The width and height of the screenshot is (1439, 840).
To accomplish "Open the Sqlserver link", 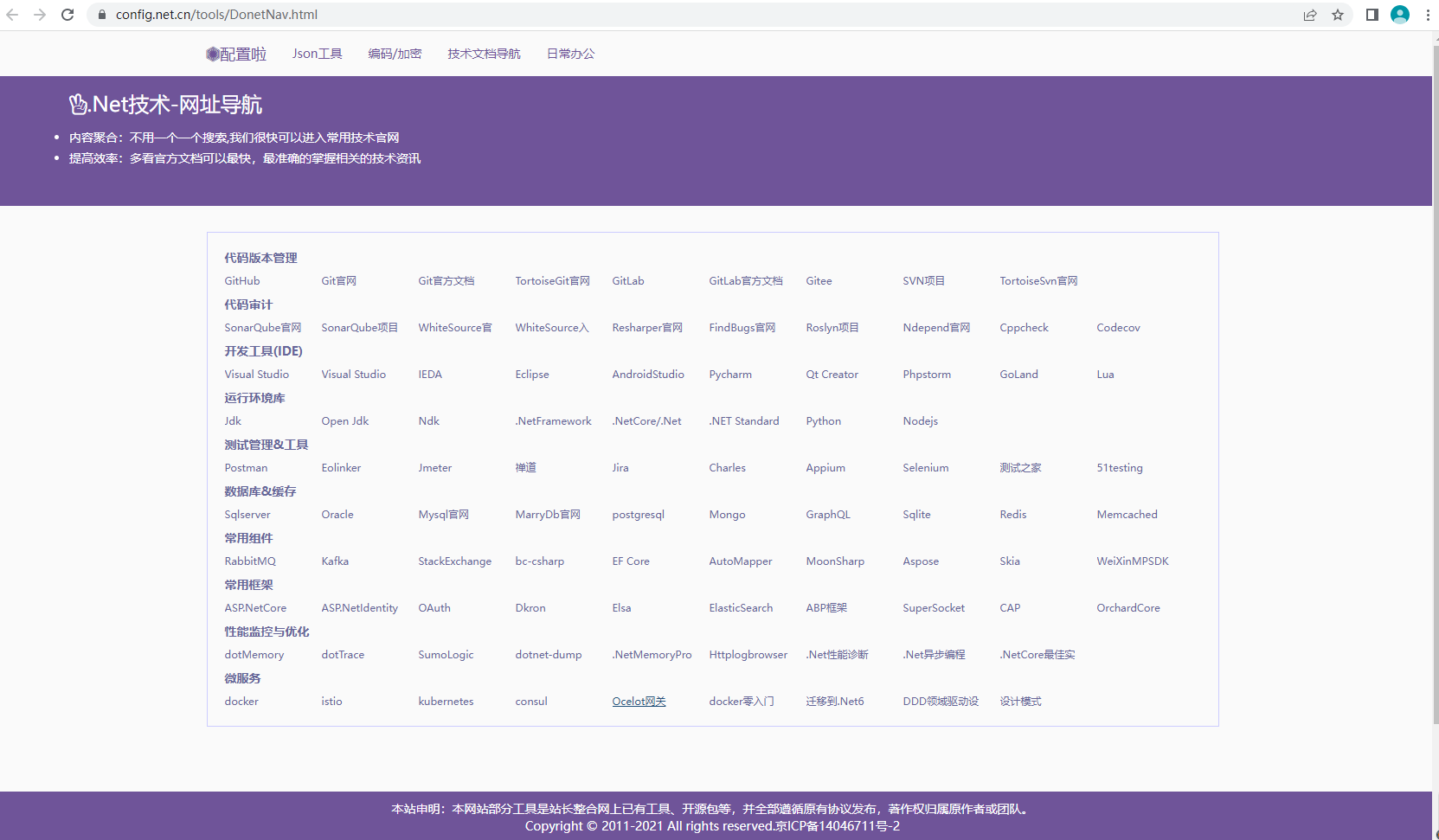I will pyautogui.click(x=247, y=515).
